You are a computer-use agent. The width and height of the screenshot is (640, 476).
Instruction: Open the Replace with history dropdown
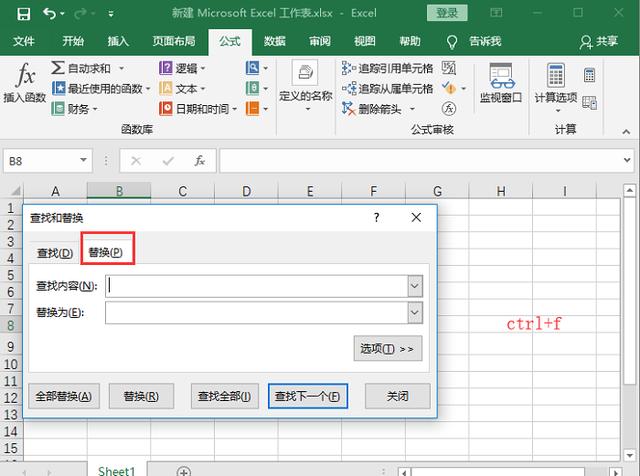pos(415,313)
